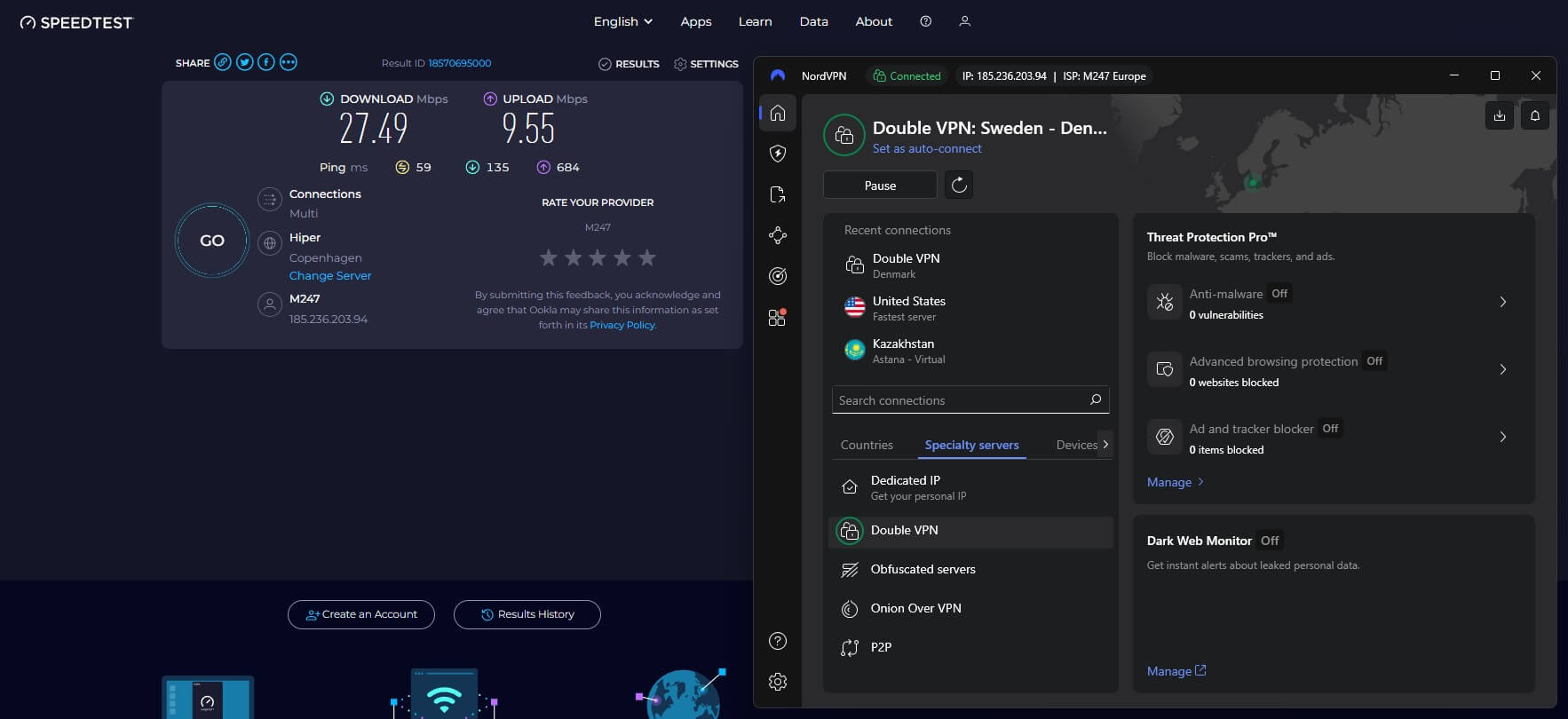Open About menu on Speedtest
This screenshot has width=1568, height=719.
[x=874, y=21]
